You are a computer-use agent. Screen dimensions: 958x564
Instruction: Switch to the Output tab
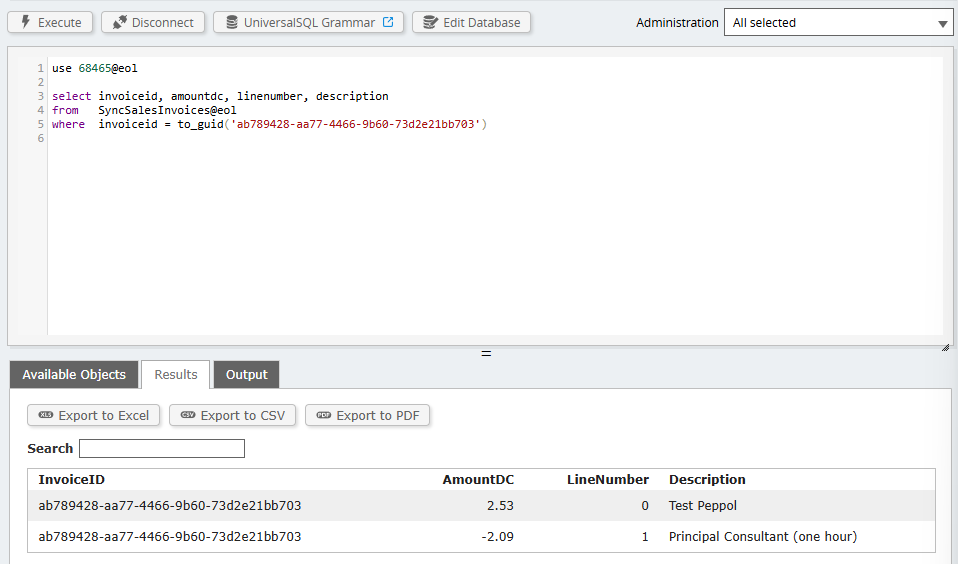tap(246, 374)
